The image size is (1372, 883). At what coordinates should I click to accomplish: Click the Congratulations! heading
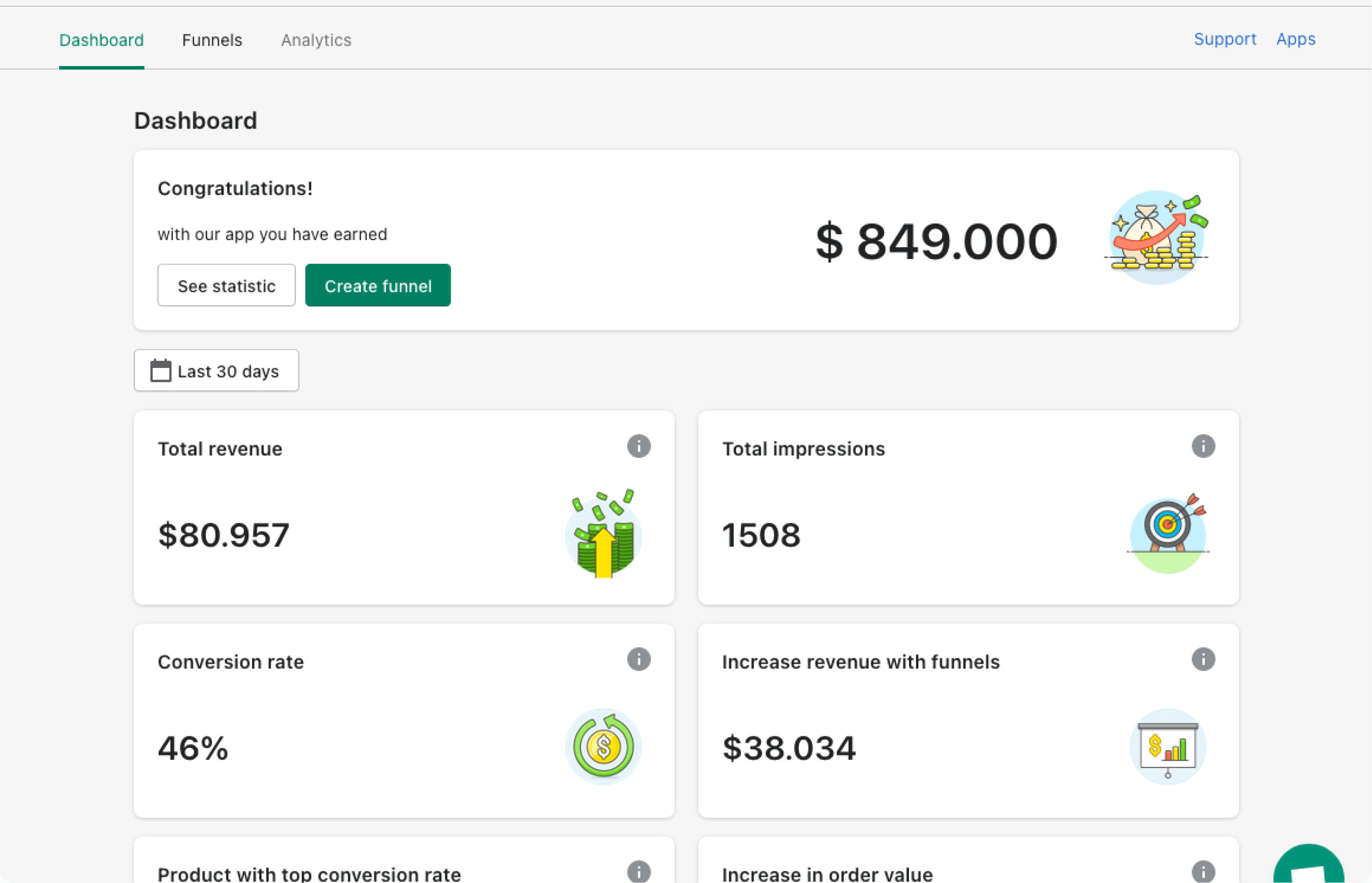(x=235, y=188)
